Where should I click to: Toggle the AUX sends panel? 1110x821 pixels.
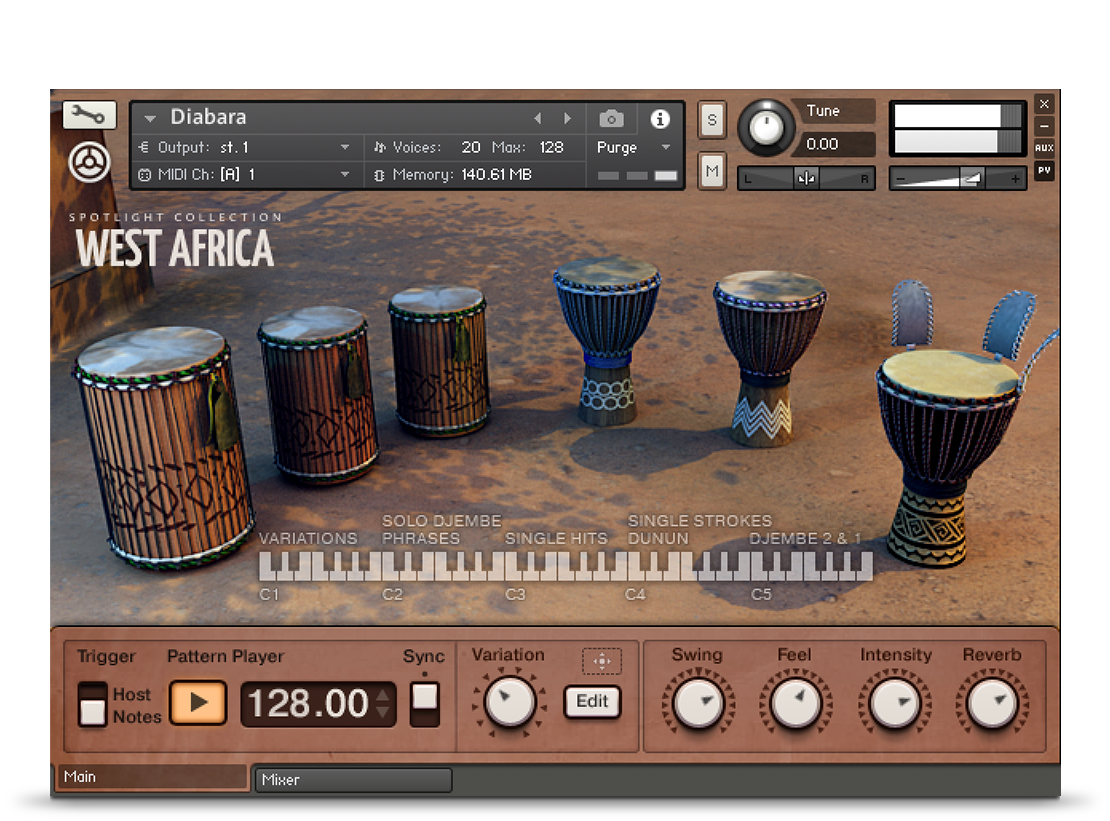click(x=1044, y=148)
